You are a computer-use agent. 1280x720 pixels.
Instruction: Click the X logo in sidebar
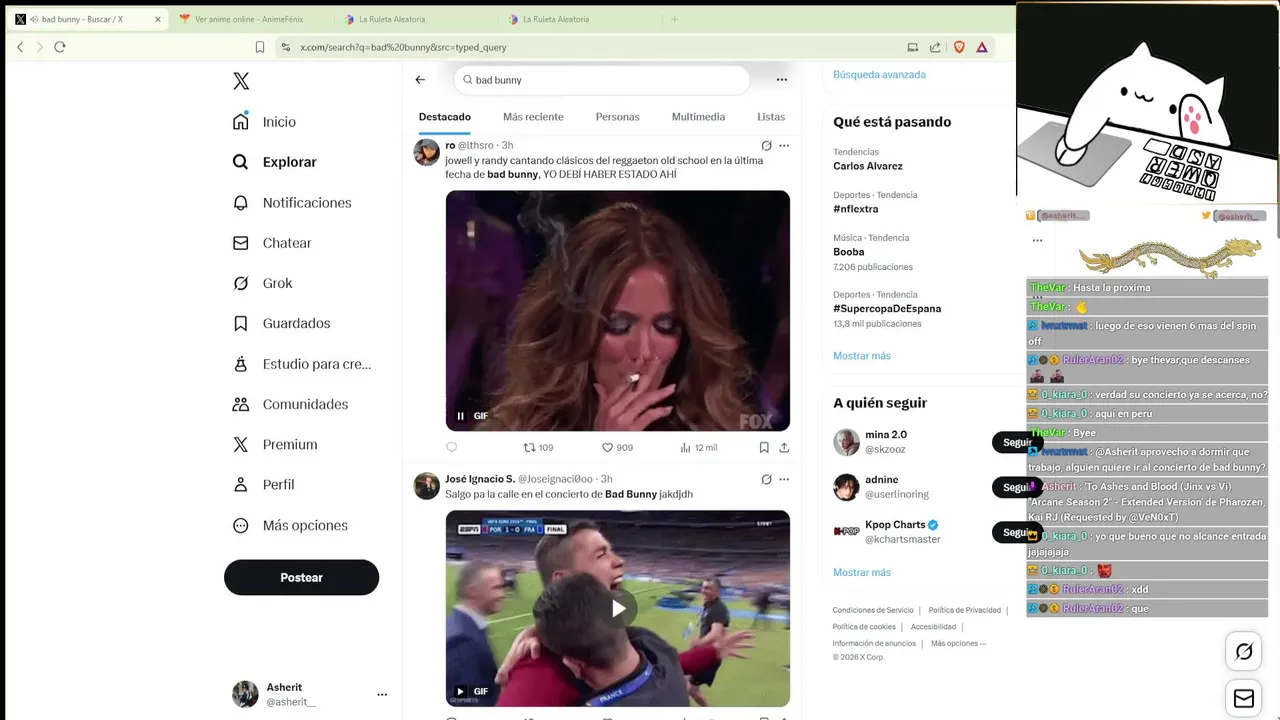coord(241,81)
